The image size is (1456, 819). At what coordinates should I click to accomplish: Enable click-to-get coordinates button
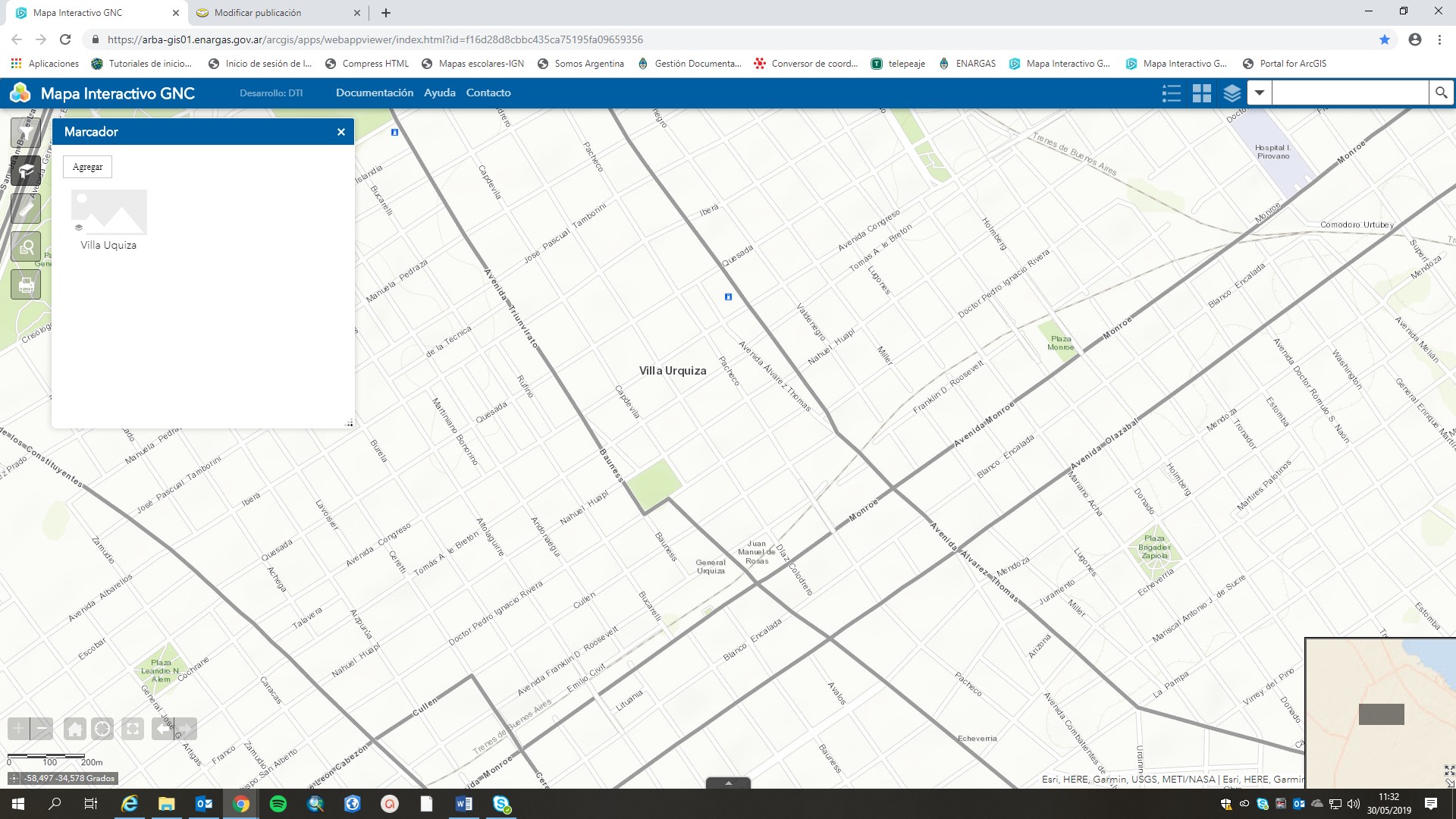point(14,778)
